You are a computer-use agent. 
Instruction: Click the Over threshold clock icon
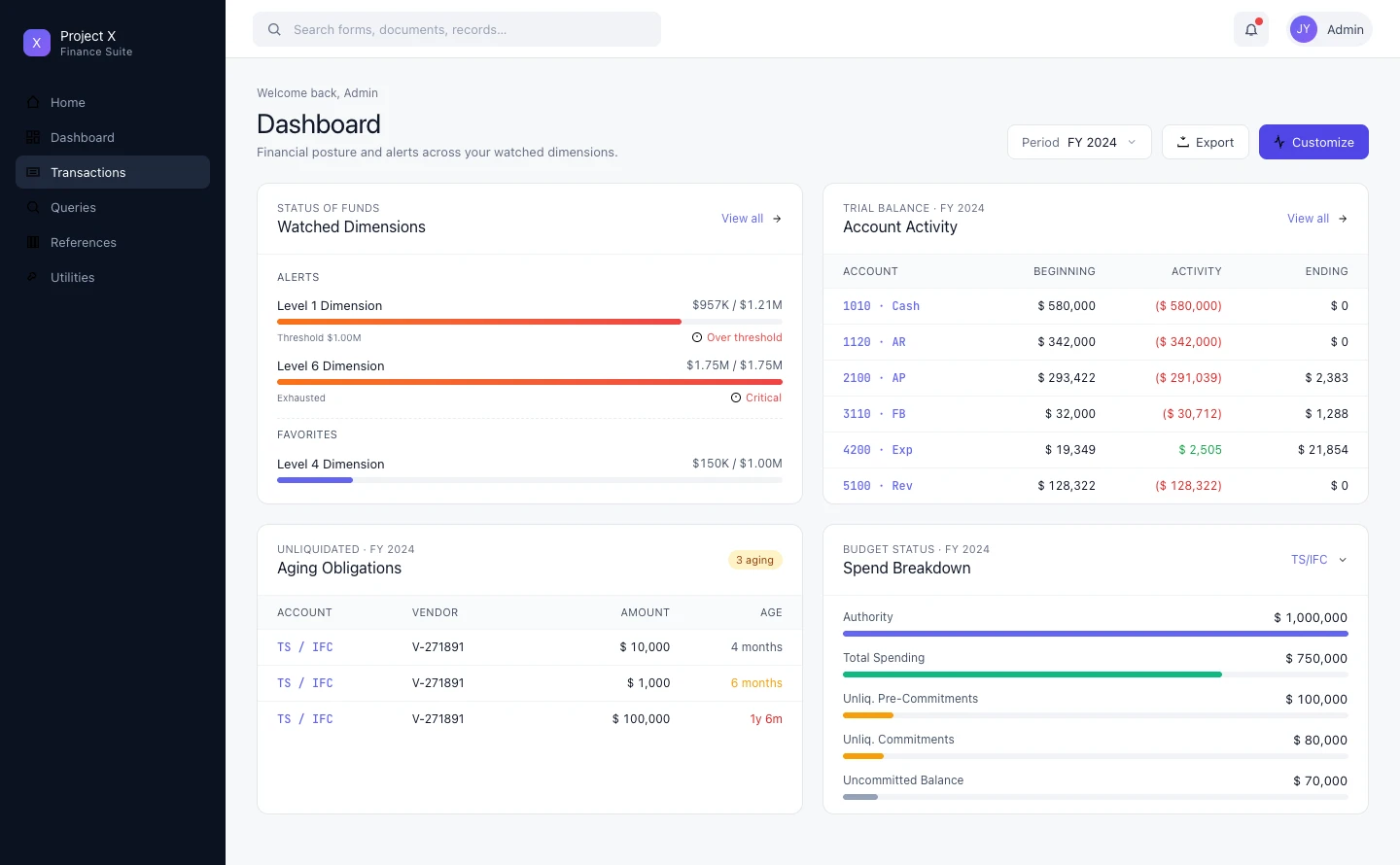pos(697,337)
